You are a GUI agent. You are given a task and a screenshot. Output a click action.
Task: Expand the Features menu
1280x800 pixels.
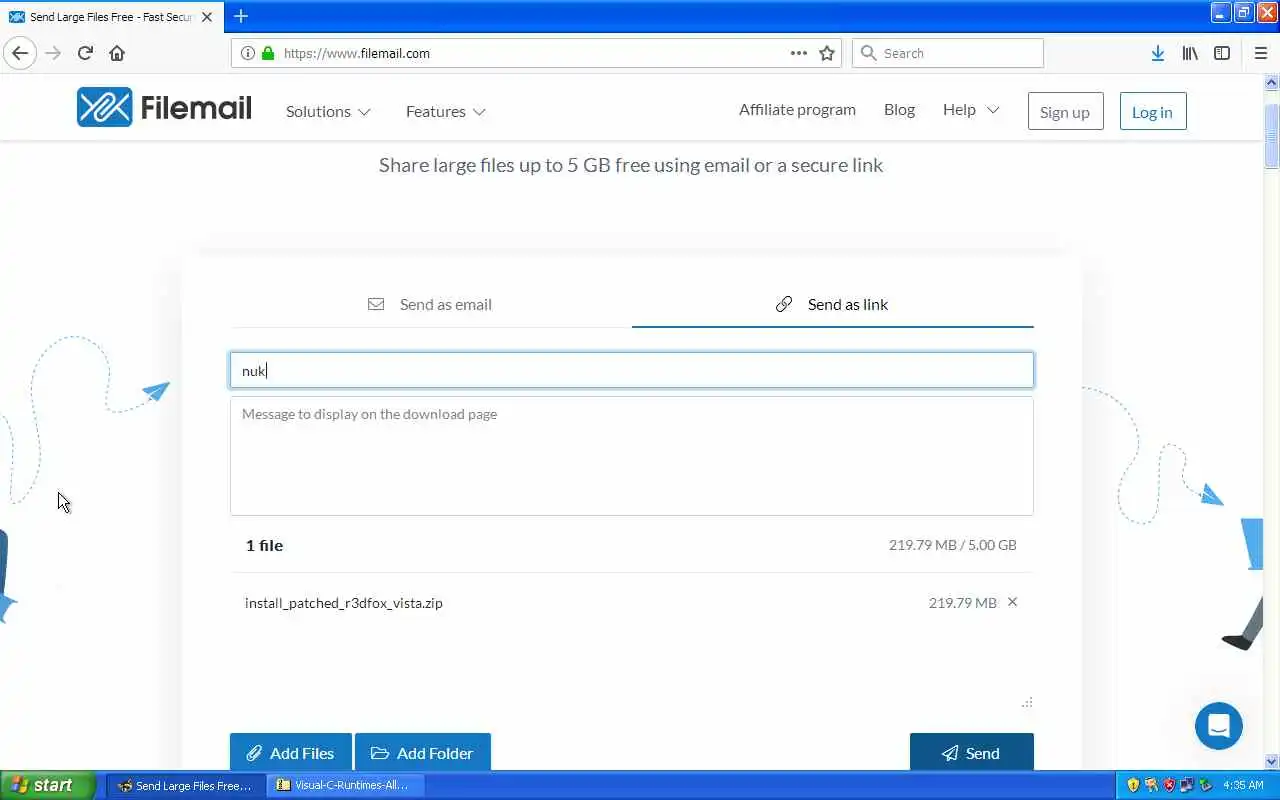(446, 111)
